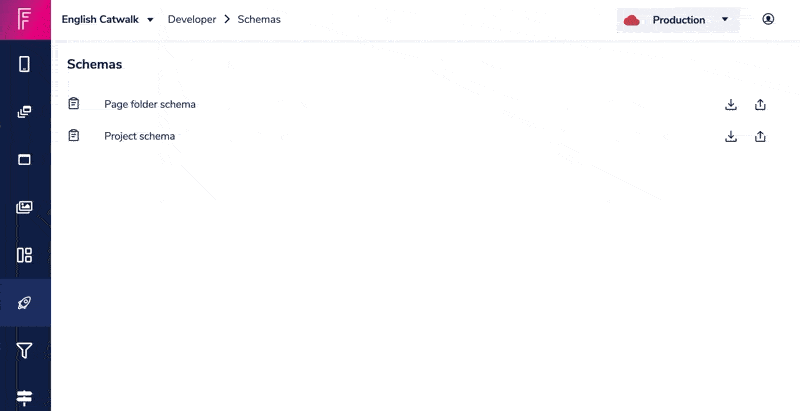Click the Frontastic logo in the corner
Image resolution: width=800 pixels, height=411 pixels.
pos(24,19)
